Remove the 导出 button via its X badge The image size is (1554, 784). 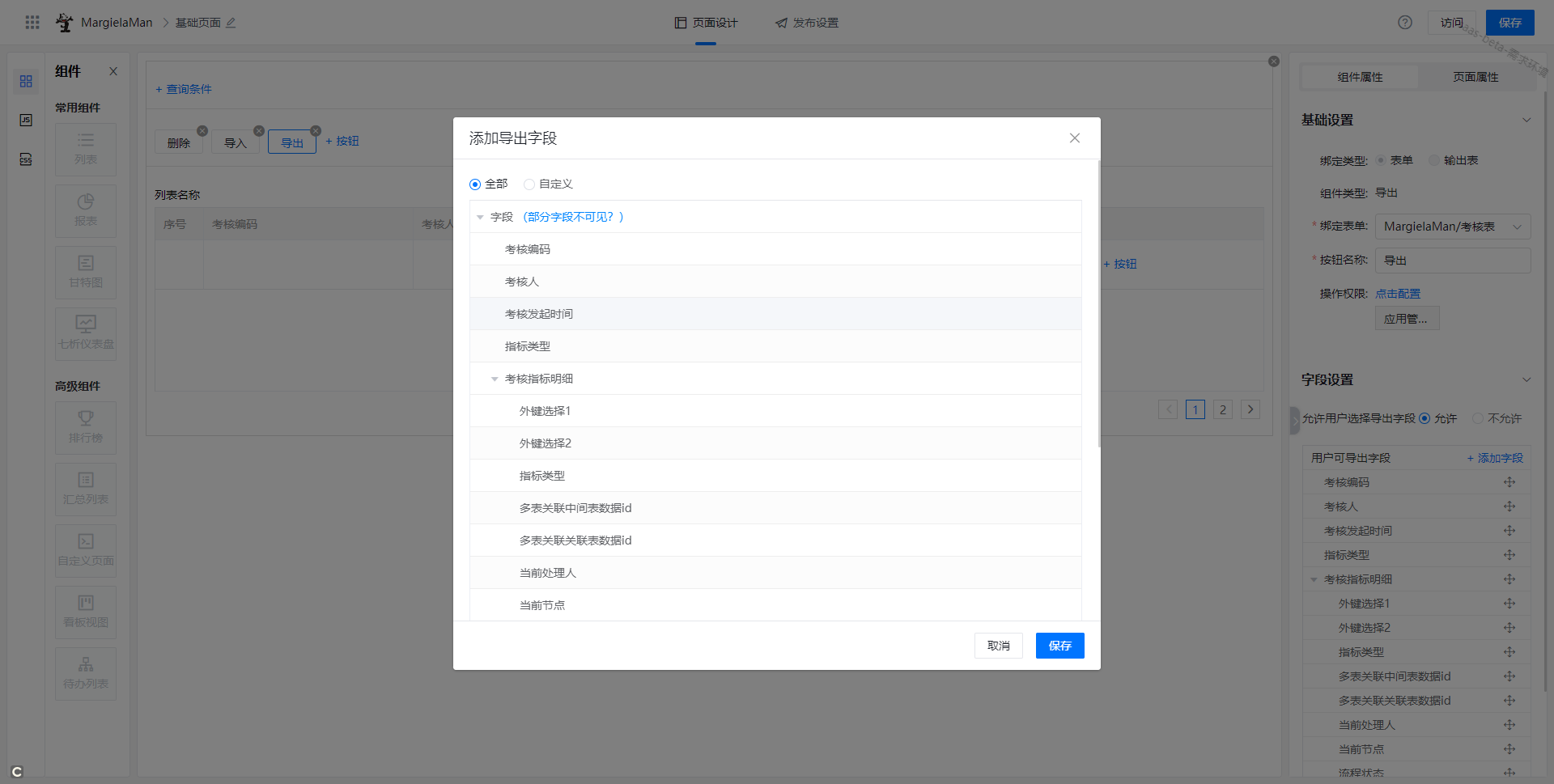(316, 131)
